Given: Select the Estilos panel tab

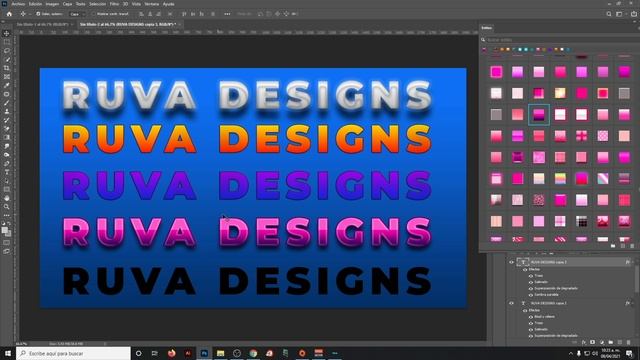Looking at the screenshot, I should (487, 28).
